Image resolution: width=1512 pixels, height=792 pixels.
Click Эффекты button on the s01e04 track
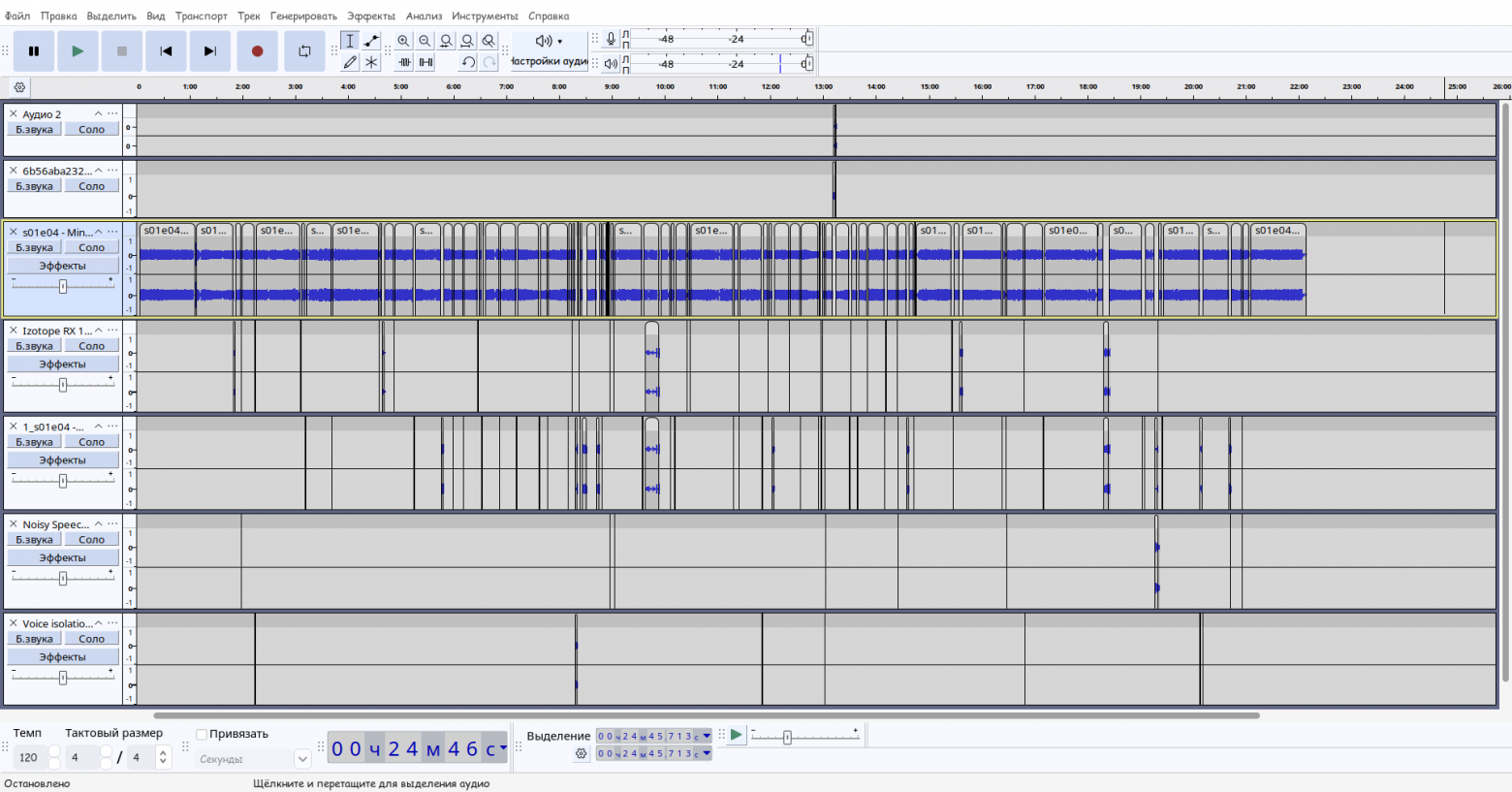62,266
